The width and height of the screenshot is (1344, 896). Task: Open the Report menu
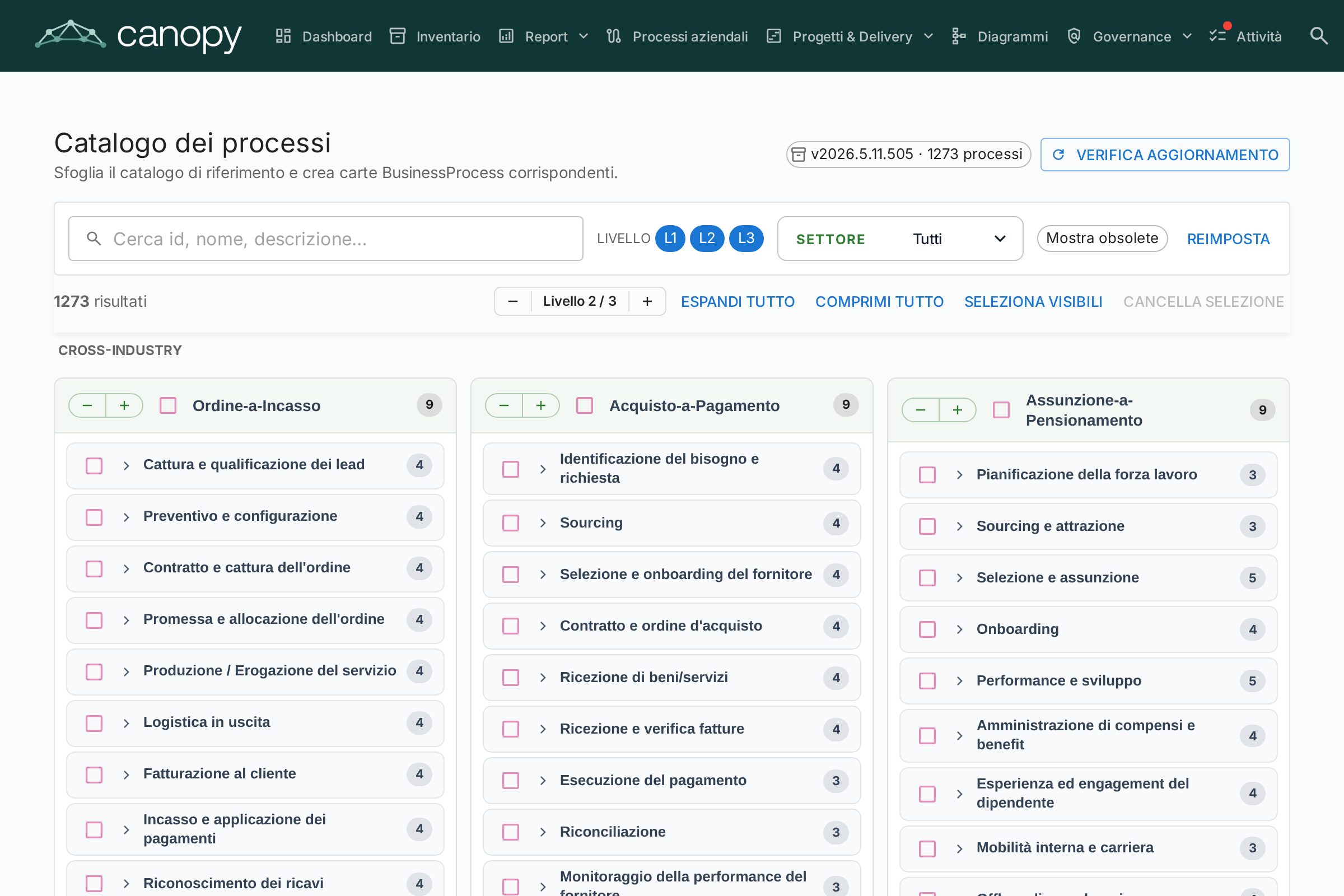[x=543, y=36]
